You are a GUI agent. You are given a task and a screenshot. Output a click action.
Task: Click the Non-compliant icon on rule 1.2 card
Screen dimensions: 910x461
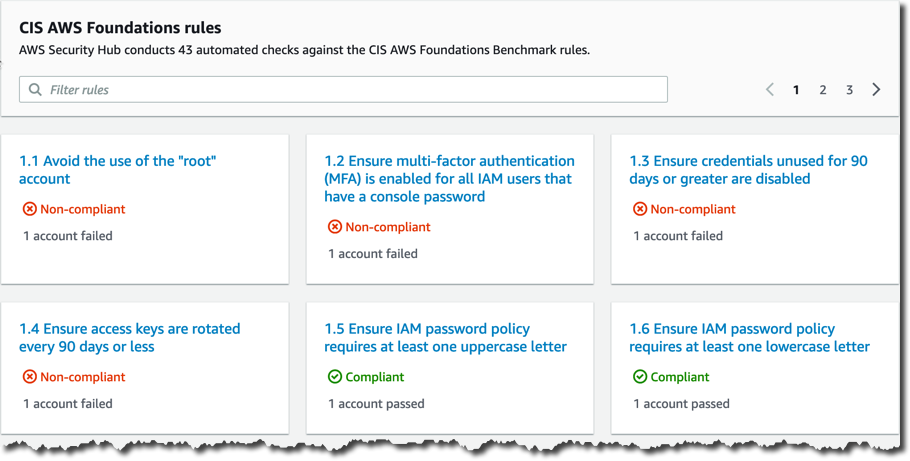pyautogui.click(x=335, y=227)
